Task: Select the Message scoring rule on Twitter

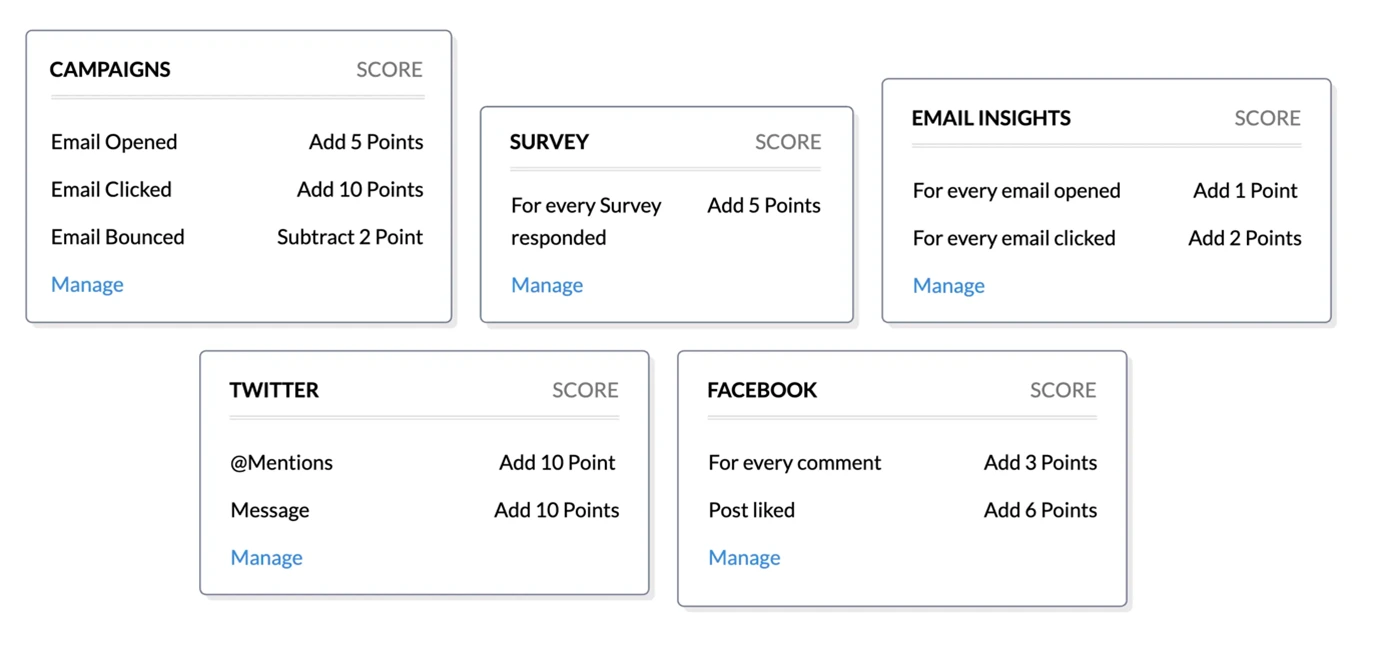Action: coord(269,510)
